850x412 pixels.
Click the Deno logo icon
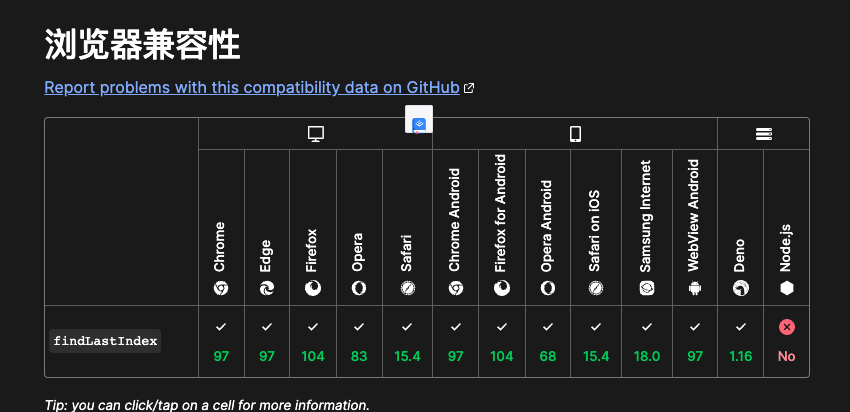pyautogui.click(x=740, y=288)
